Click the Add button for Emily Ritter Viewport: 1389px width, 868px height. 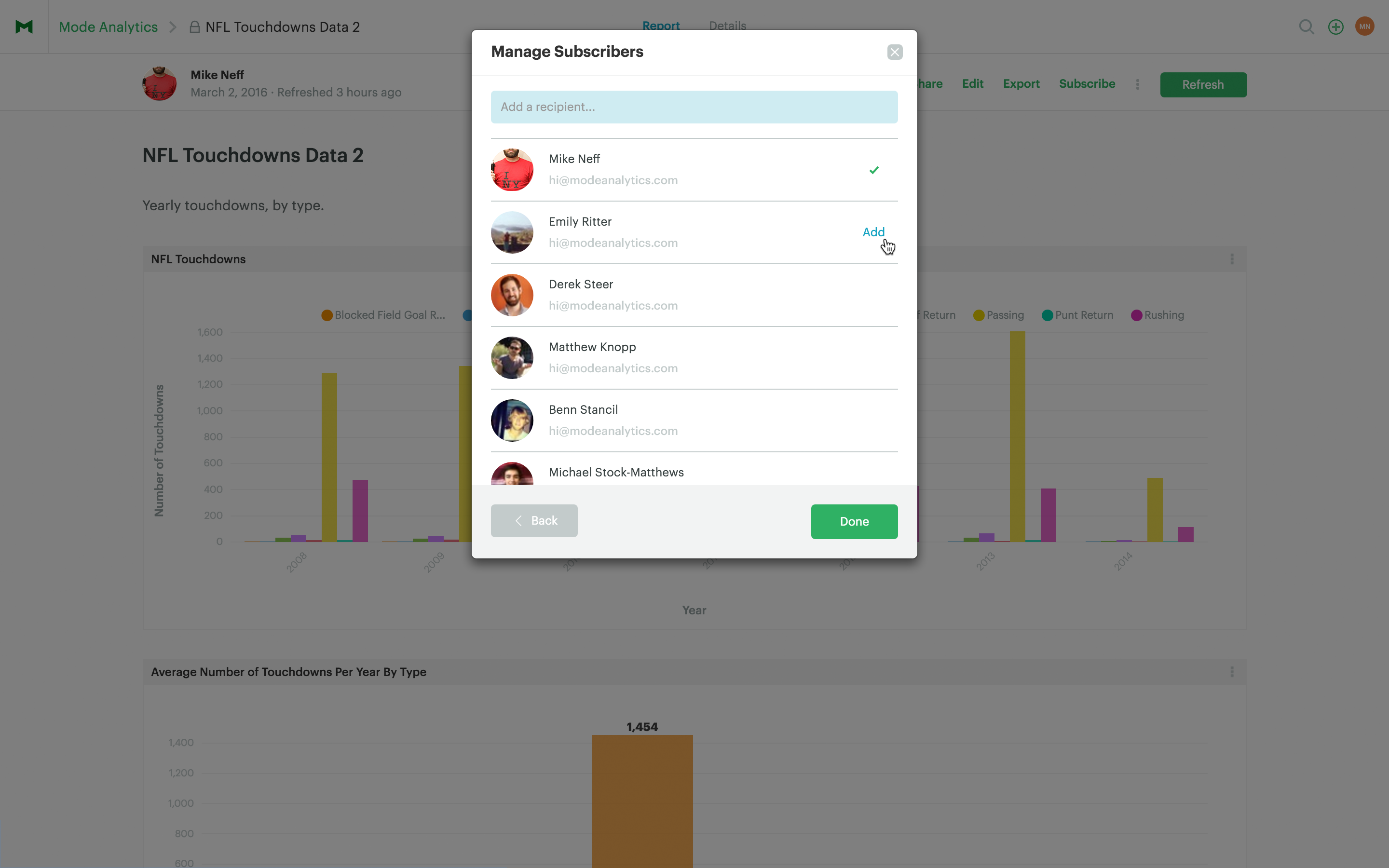tap(873, 231)
